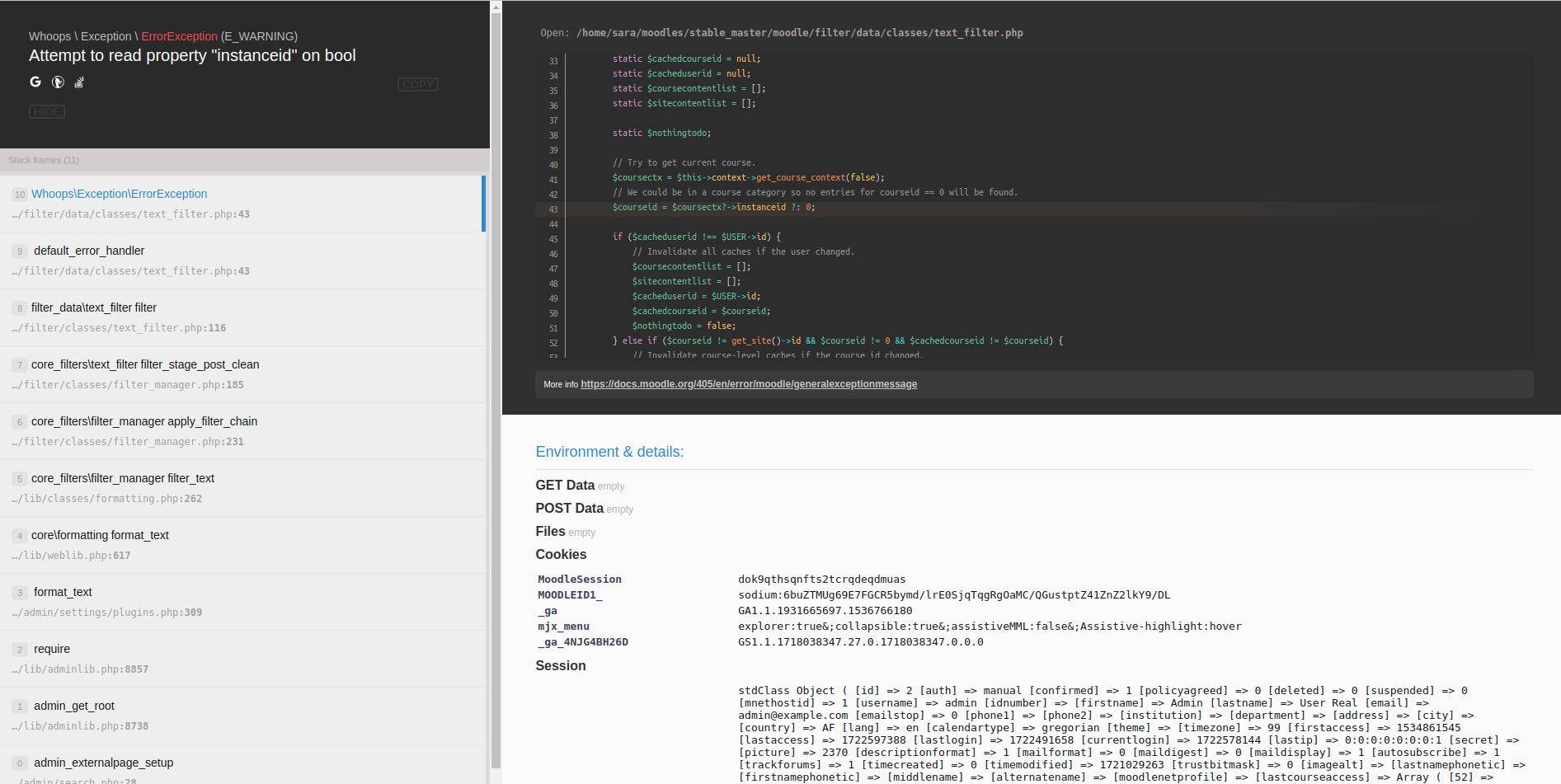This screenshot has height=784, width=1561.
Task: Click the MoodleSession value dok9qthsqnfts2tcrqdeqdmuas
Action: coord(821,580)
